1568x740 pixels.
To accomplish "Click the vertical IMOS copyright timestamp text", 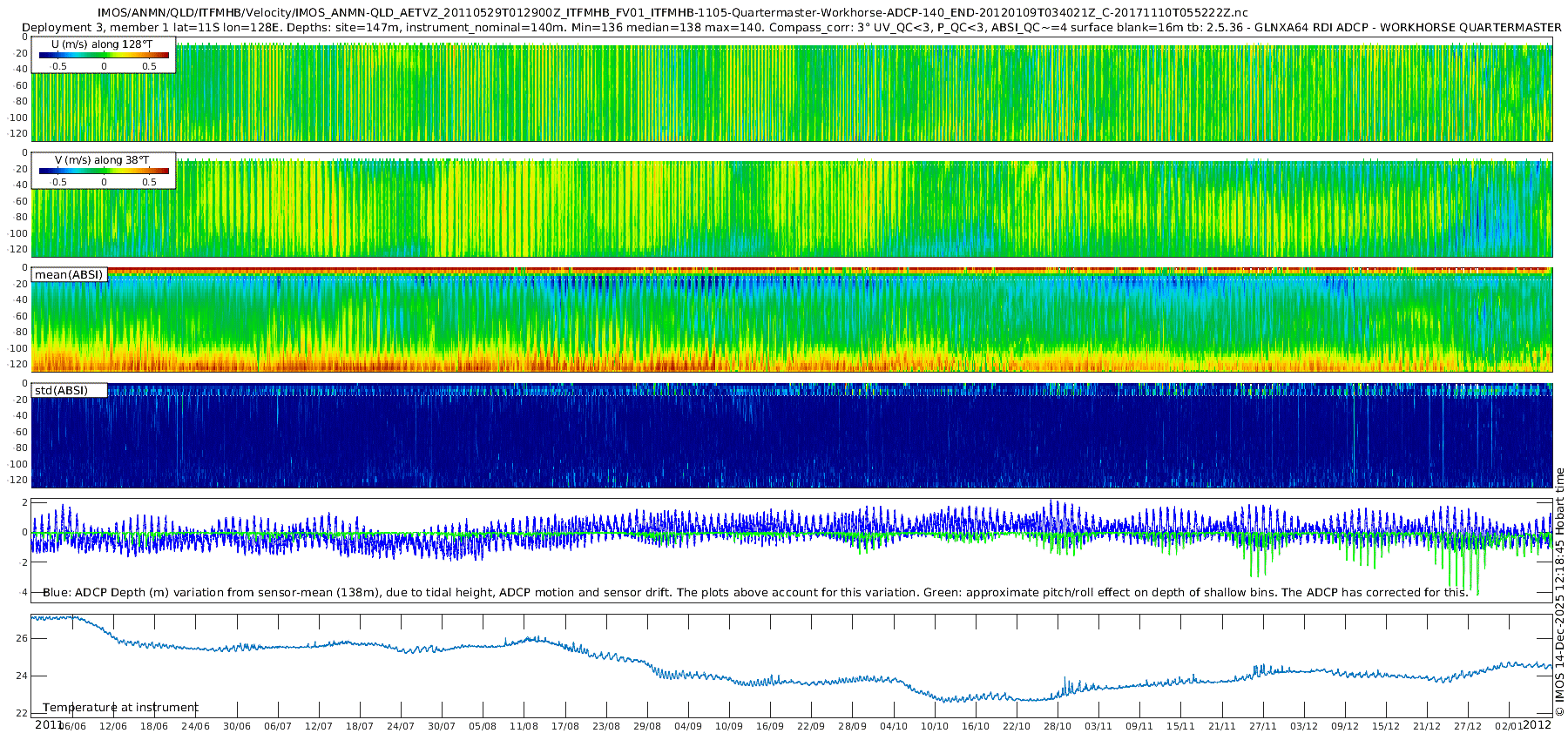I will pos(1559,592).
